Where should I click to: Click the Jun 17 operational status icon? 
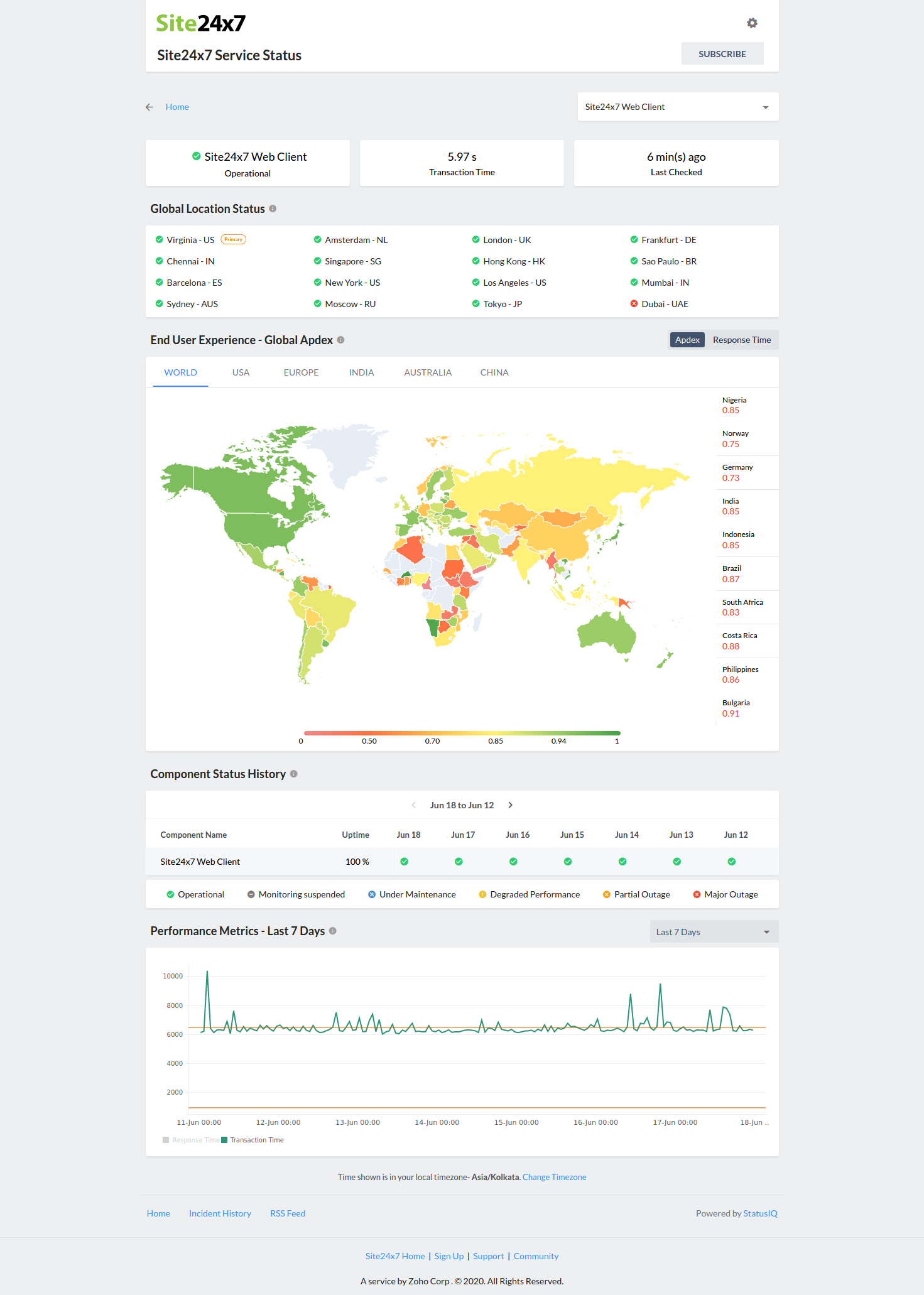[459, 862]
